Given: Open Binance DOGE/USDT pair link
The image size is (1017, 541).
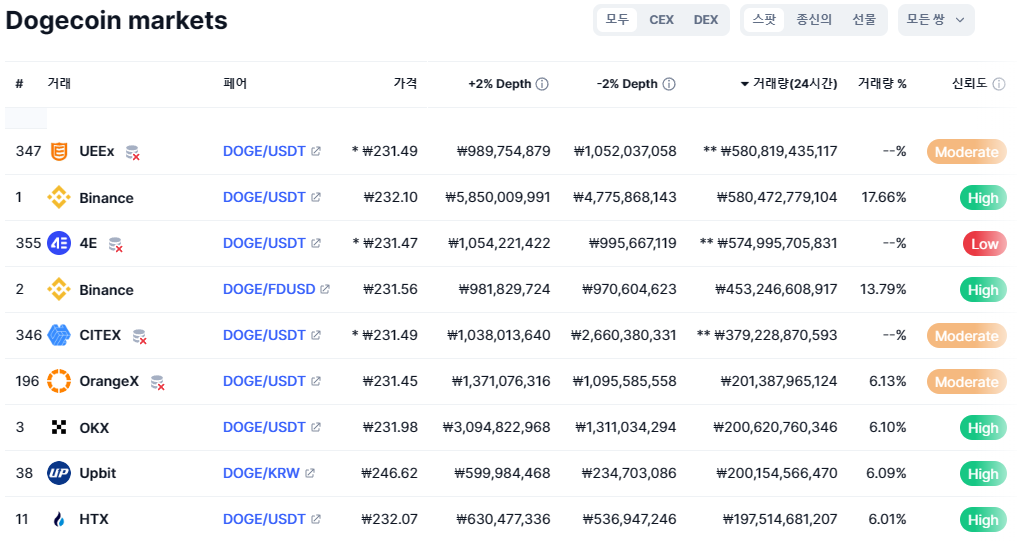Looking at the screenshot, I should coord(264,197).
